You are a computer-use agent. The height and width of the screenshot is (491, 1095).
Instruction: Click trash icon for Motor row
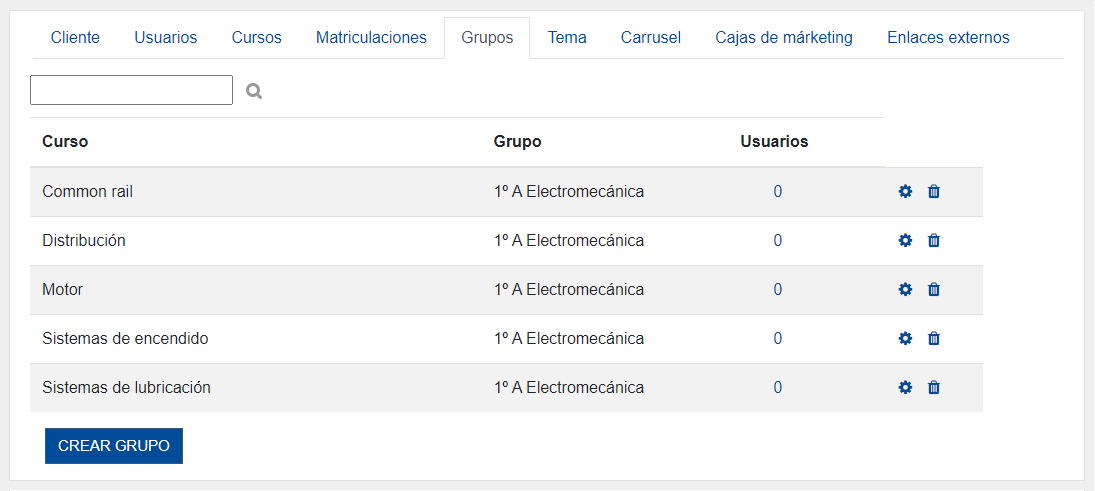(x=934, y=289)
